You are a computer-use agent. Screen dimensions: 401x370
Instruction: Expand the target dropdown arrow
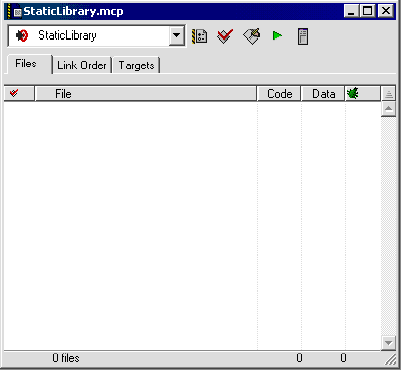pyautogui.click(x=177, y=36)
